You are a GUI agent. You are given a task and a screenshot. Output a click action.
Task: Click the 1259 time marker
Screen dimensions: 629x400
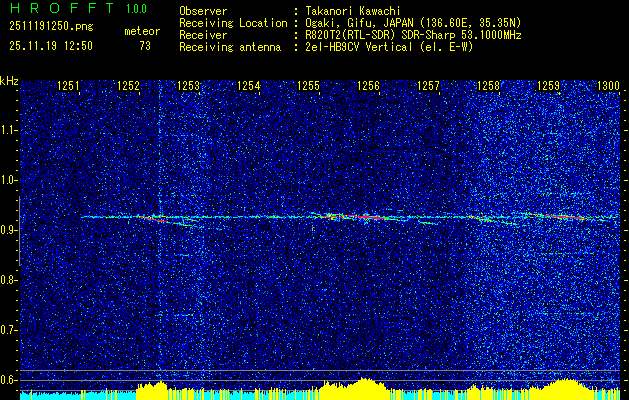tap(548, 85)
